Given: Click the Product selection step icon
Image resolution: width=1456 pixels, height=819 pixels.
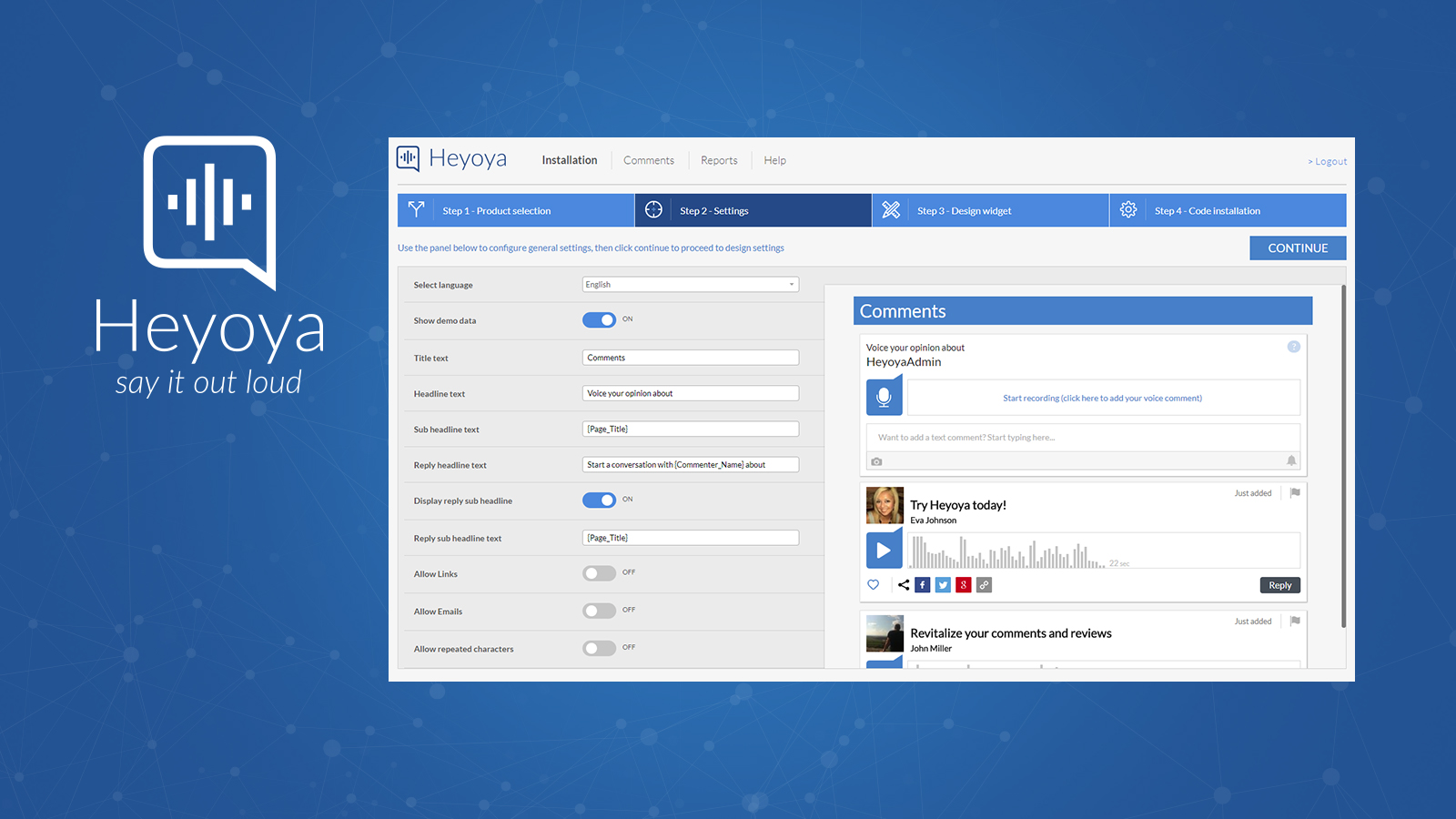Looking at the screenshot, I should click(417, 209).
